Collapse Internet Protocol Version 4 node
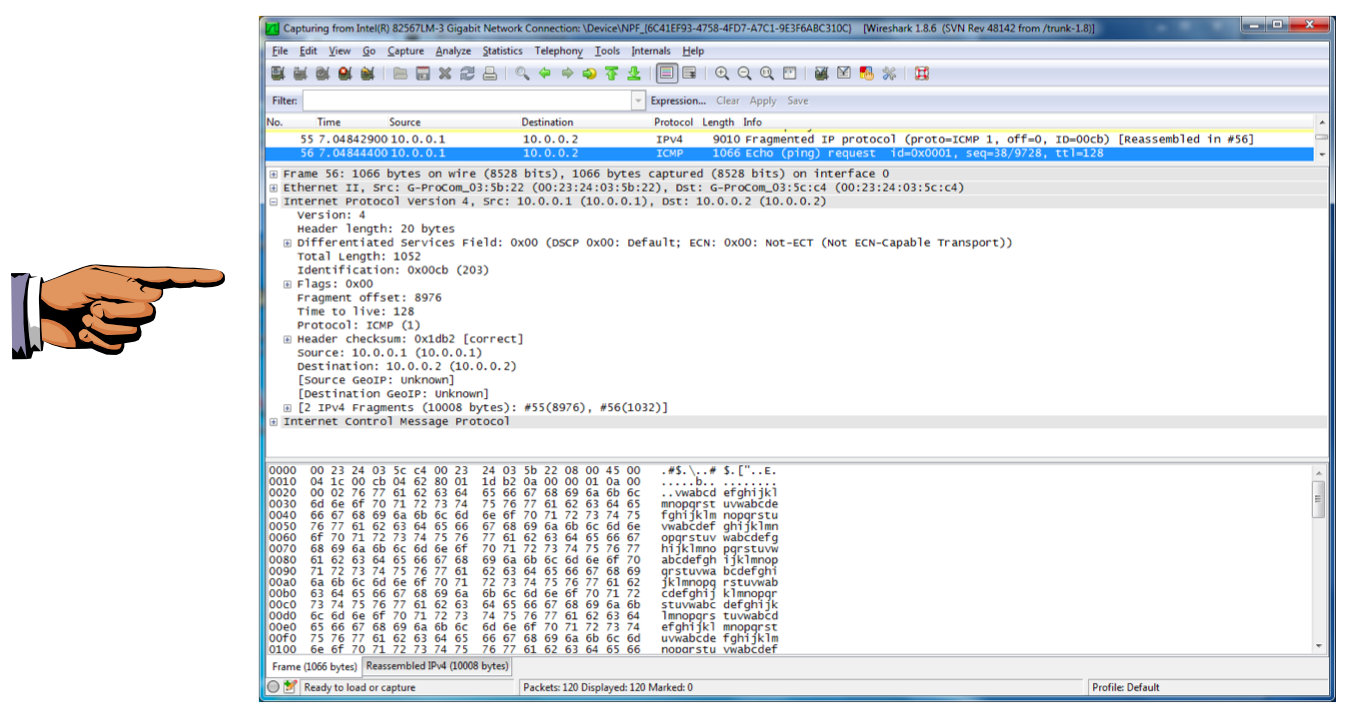Viewport: 1347px width, 715px height. click(274, 202)
